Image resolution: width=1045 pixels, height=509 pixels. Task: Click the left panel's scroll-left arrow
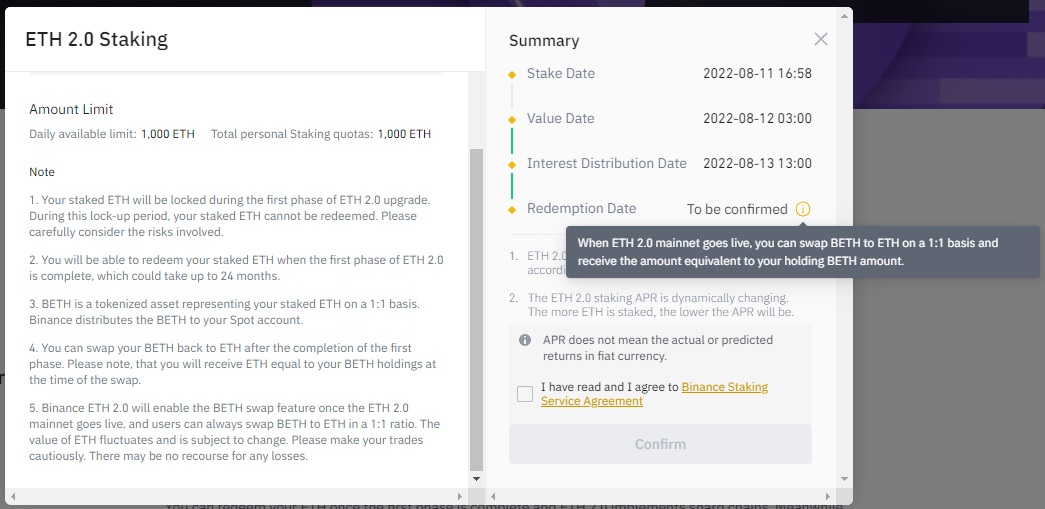coord(12,496)
